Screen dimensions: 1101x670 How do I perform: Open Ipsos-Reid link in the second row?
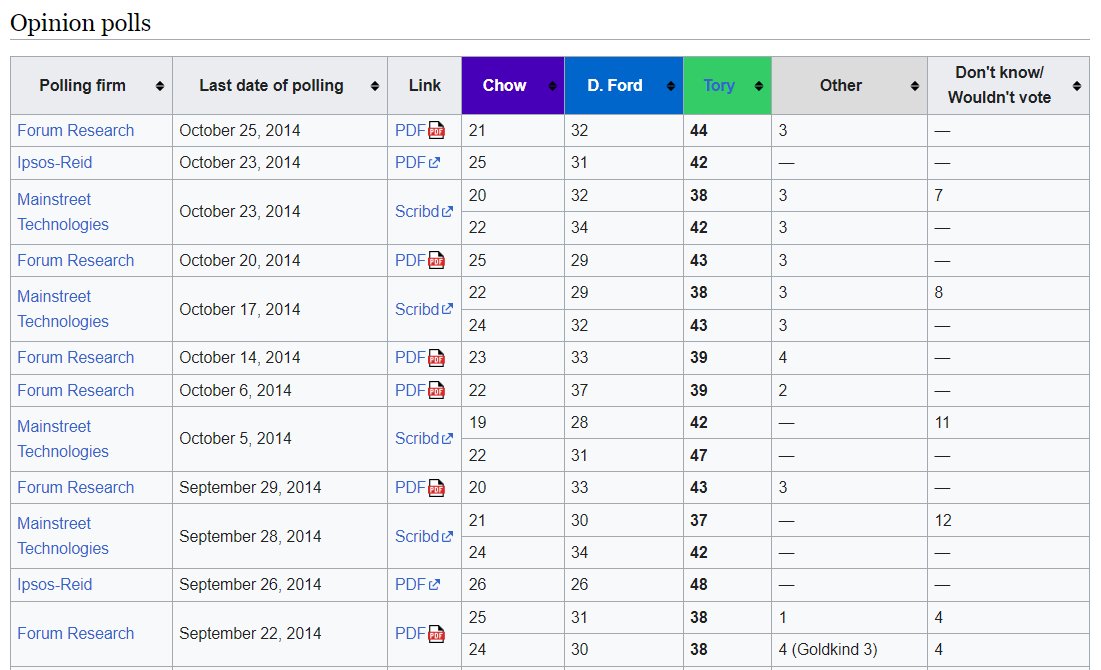click(x=54, y=163)
